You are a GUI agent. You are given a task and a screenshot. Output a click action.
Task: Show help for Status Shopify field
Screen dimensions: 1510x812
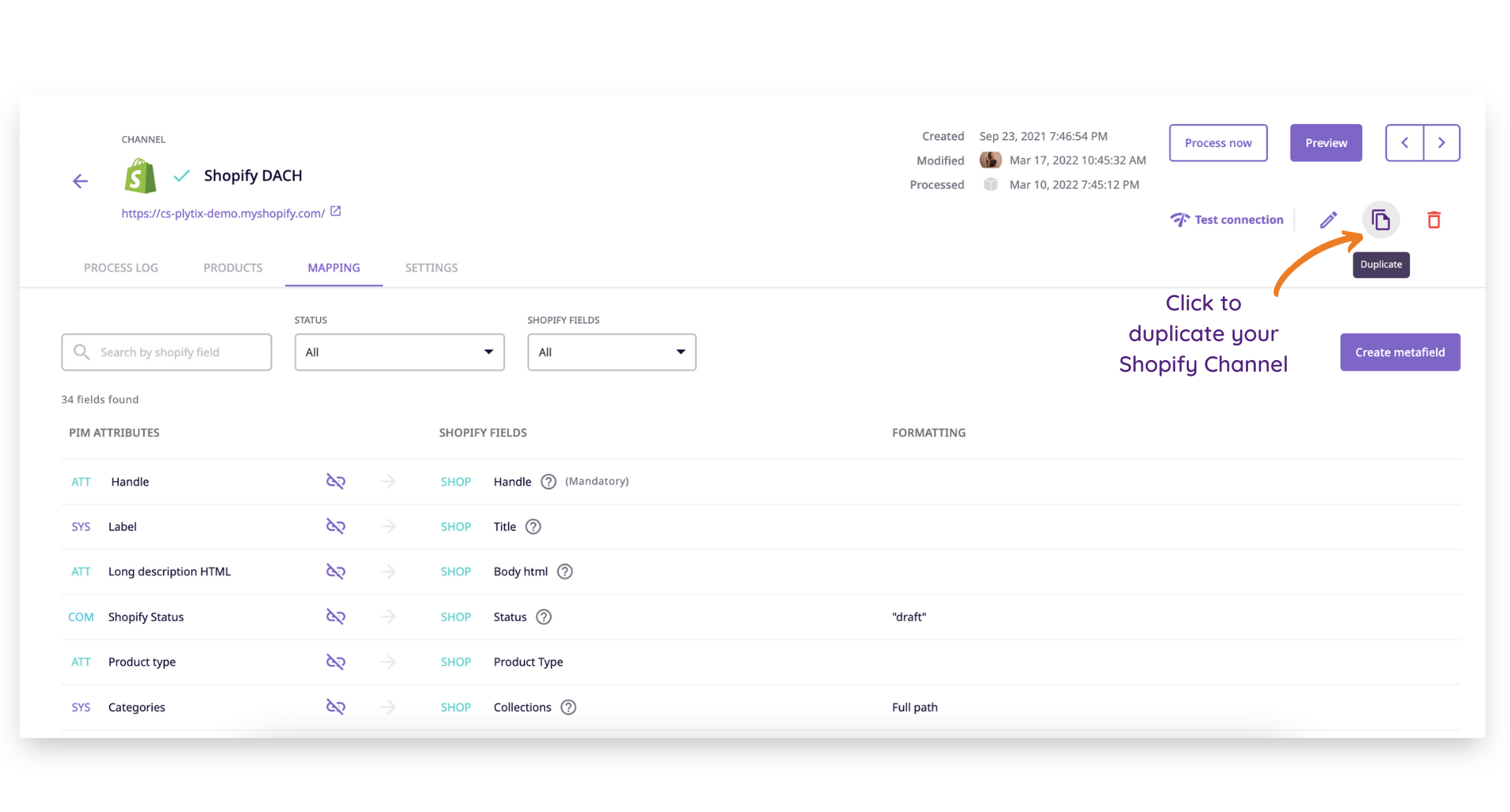click(x=543, y=617)
